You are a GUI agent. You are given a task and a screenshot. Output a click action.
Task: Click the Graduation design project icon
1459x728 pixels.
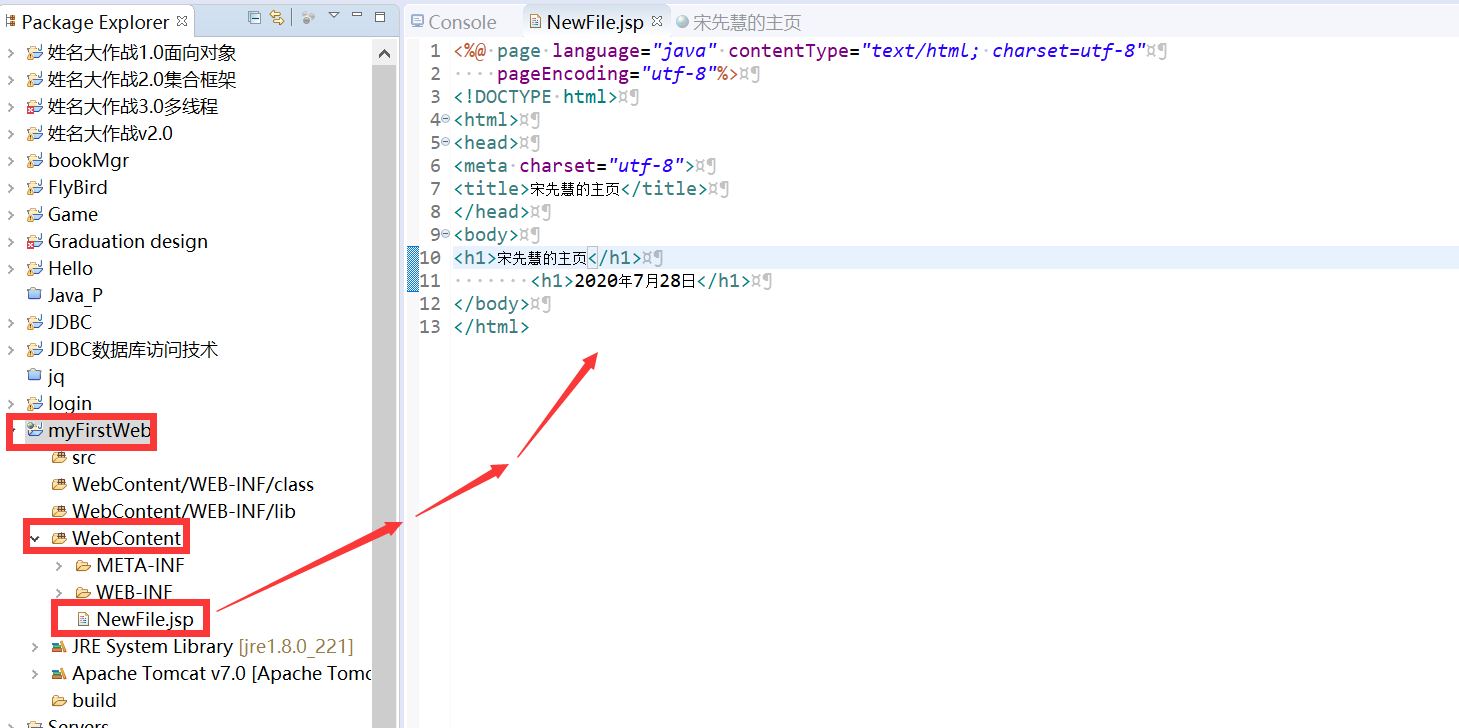tap(35, 242)
